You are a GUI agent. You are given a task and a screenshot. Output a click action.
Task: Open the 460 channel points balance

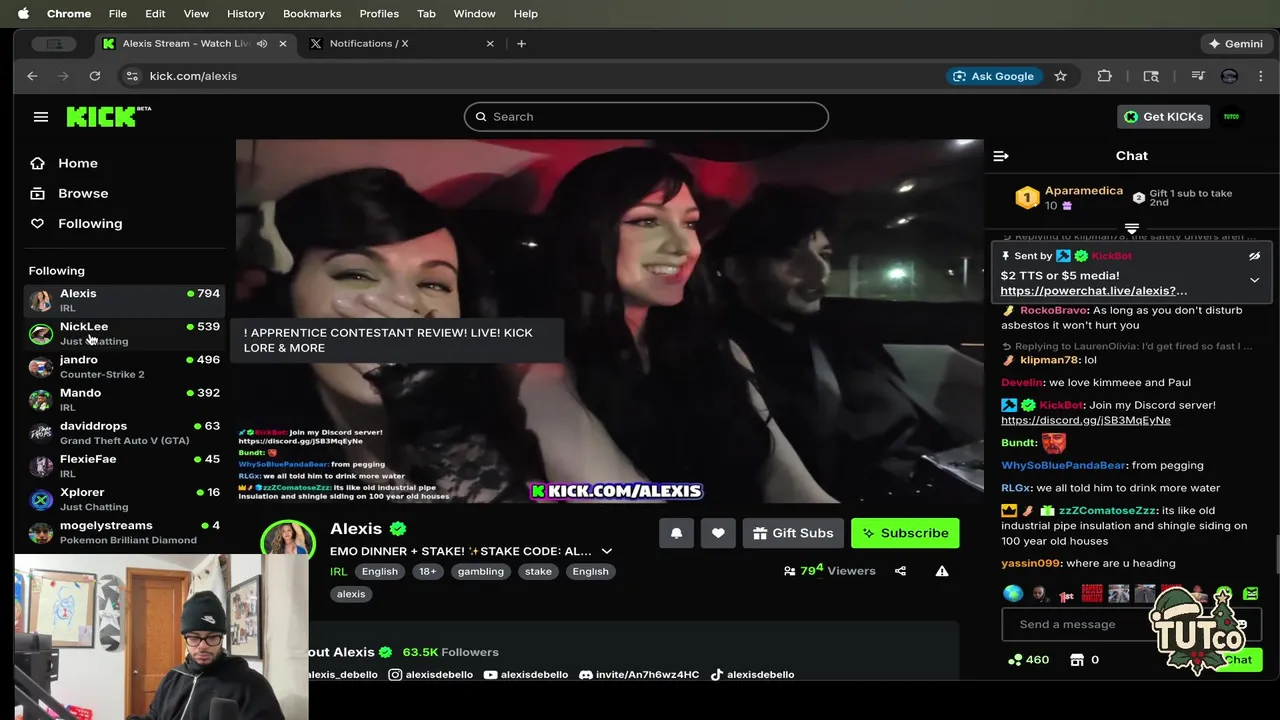[x=1028, y=660]
